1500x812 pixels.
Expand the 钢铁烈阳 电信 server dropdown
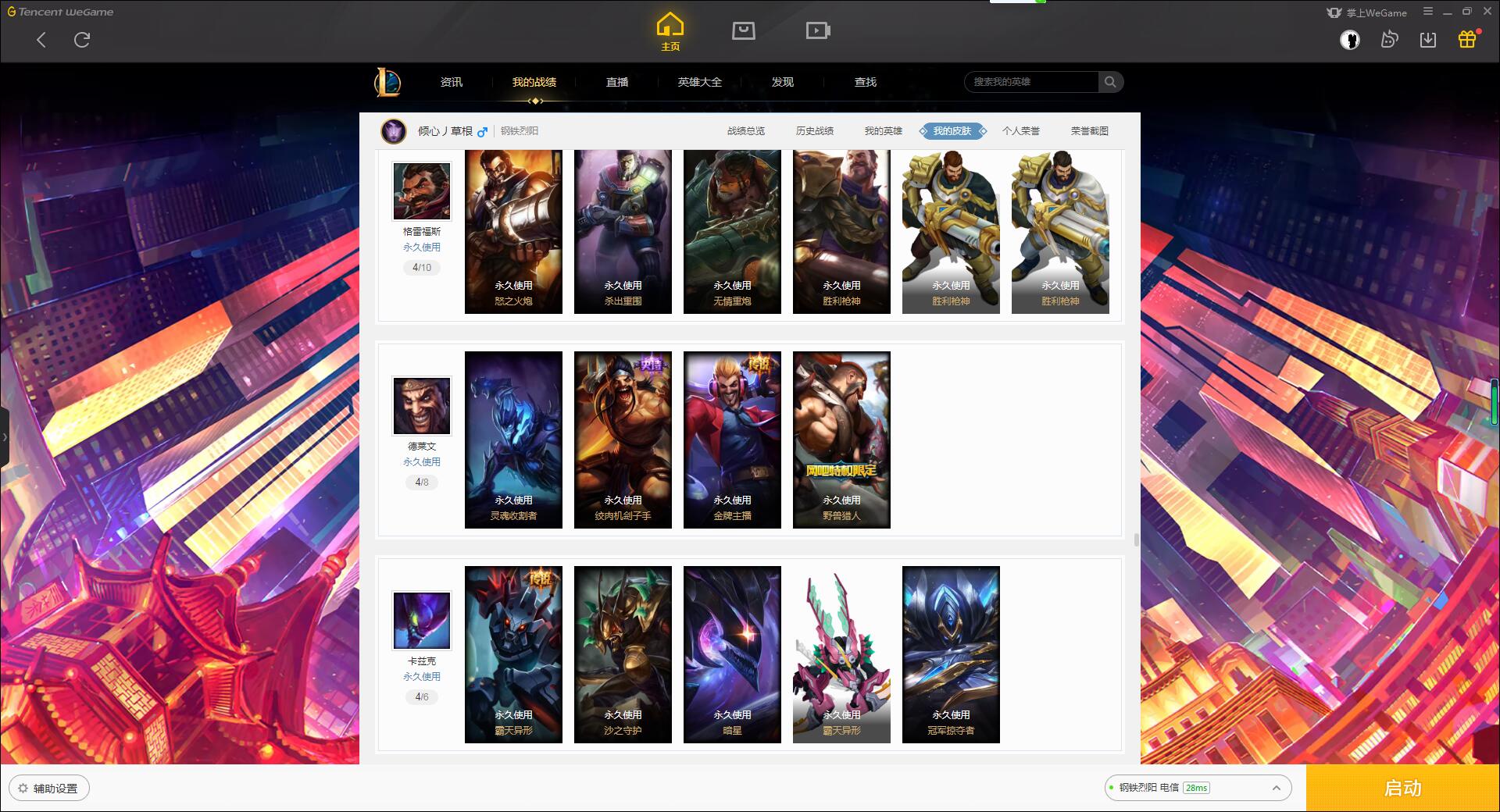pyautogui.click(x=1198, y=788)
